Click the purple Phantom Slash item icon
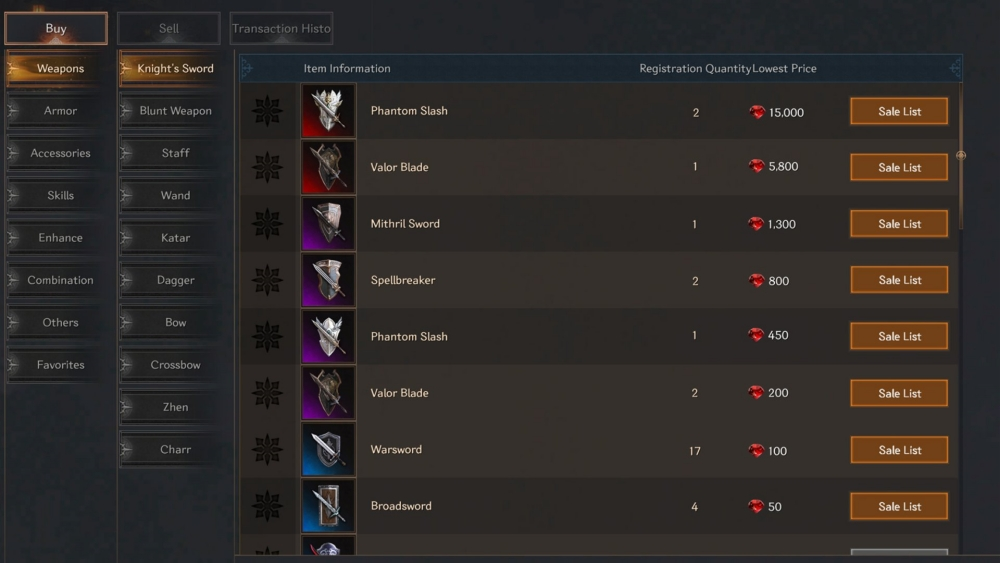This screenshot has width=1000, height=563. (328, 337)
